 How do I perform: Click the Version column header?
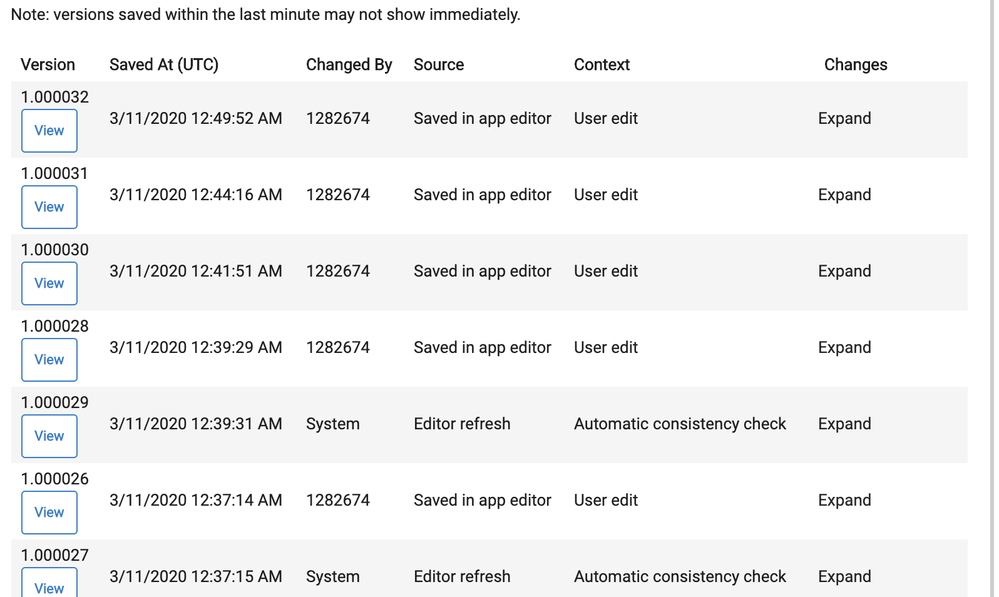pos(48,65)
